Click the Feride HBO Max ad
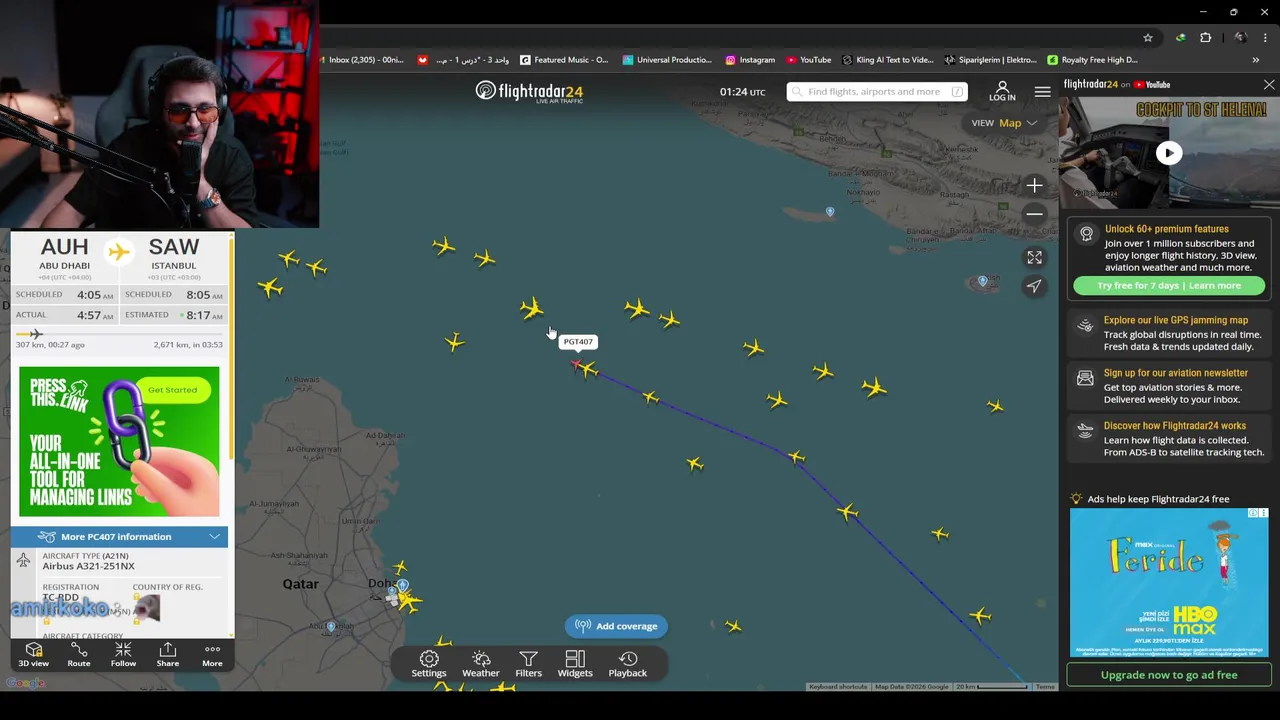The image size is (1280, 720). tap(1169, 582)
